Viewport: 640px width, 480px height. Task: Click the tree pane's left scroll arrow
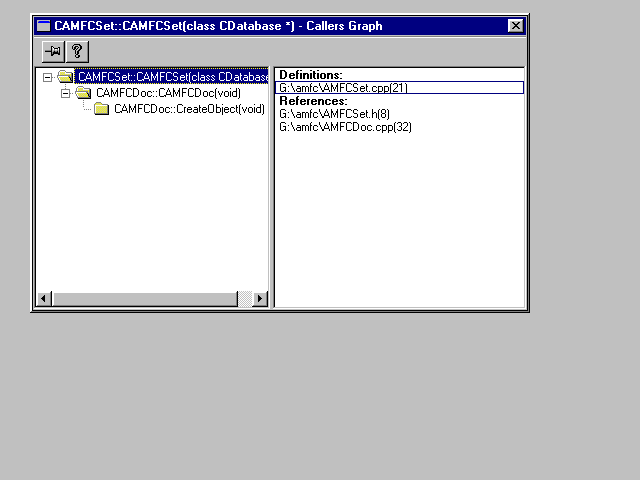pos(43,299)
